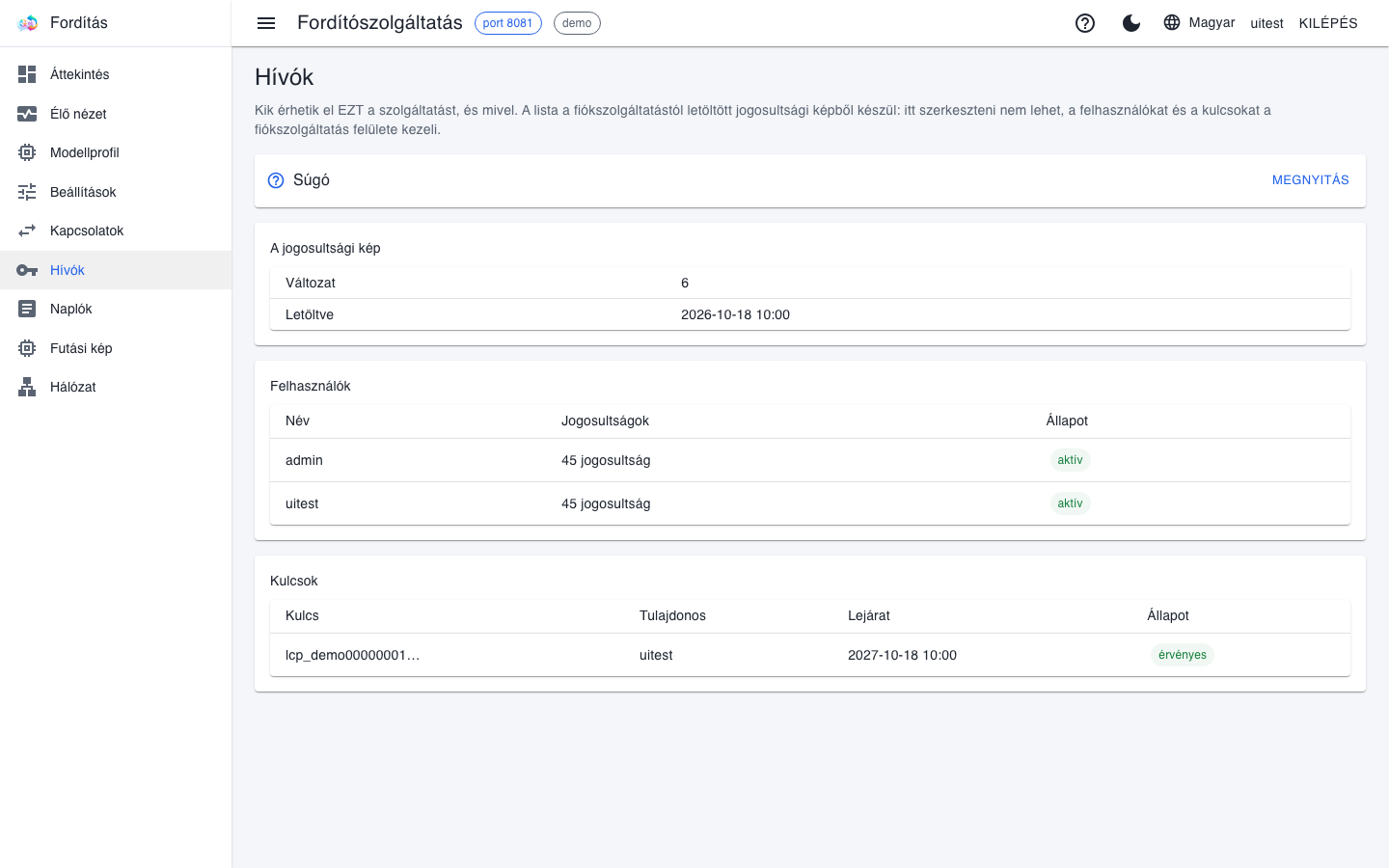The image size is (1389, 868).
Task: Click the Jogosultságok column header
Action: pyautogui.click(x=605, y=420)
